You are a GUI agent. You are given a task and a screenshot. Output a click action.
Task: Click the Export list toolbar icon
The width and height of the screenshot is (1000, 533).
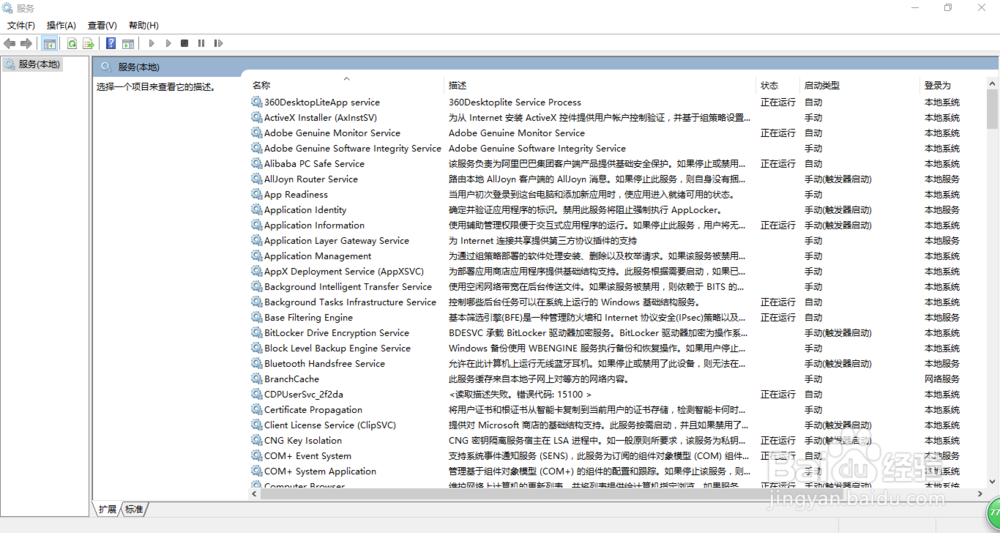click(89, 43)
